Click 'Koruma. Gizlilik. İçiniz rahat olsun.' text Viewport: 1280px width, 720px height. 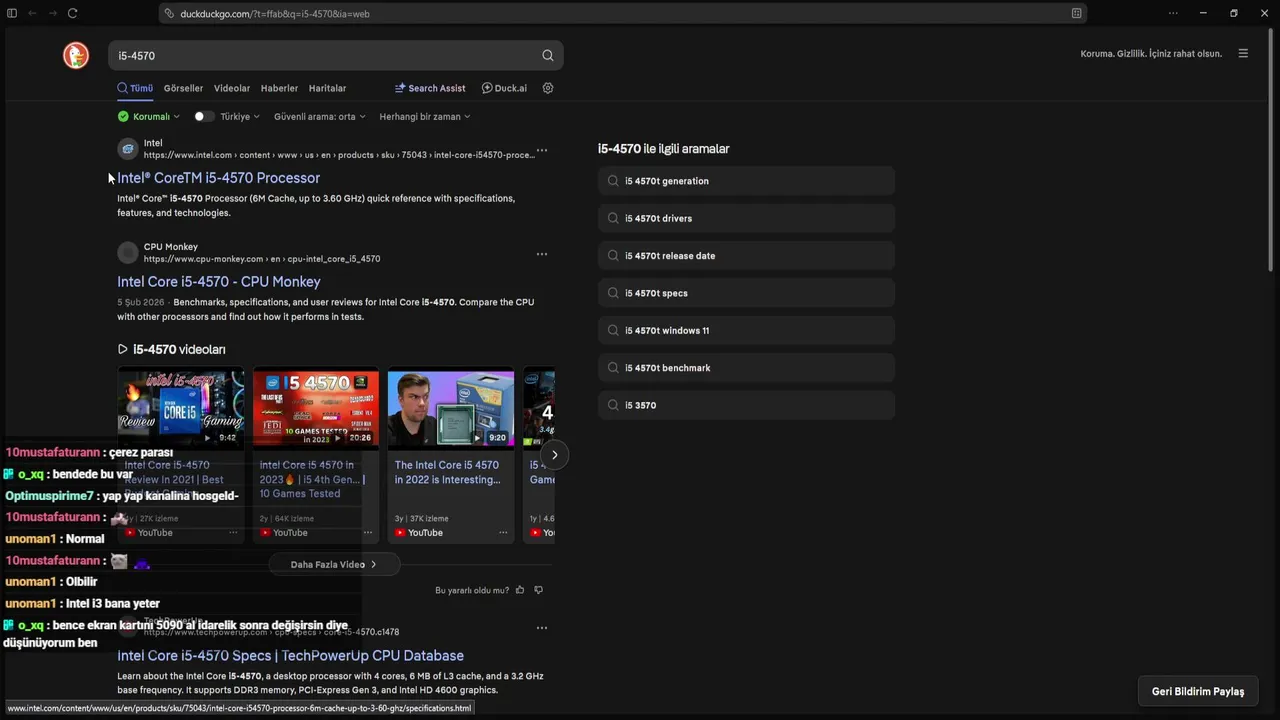tap(1151, 54)
